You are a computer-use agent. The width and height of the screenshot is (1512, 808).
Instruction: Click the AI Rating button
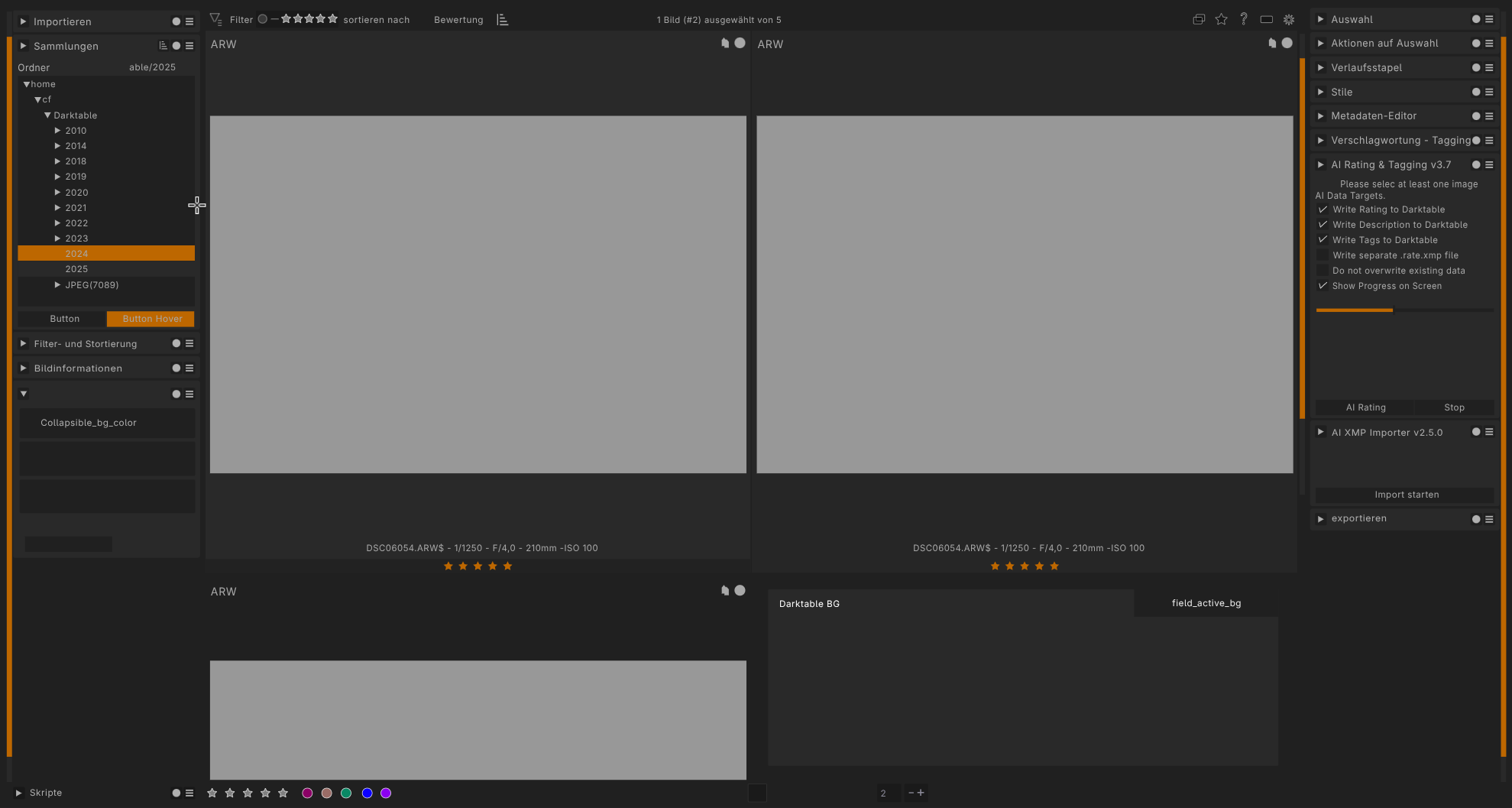[1365, 407]
